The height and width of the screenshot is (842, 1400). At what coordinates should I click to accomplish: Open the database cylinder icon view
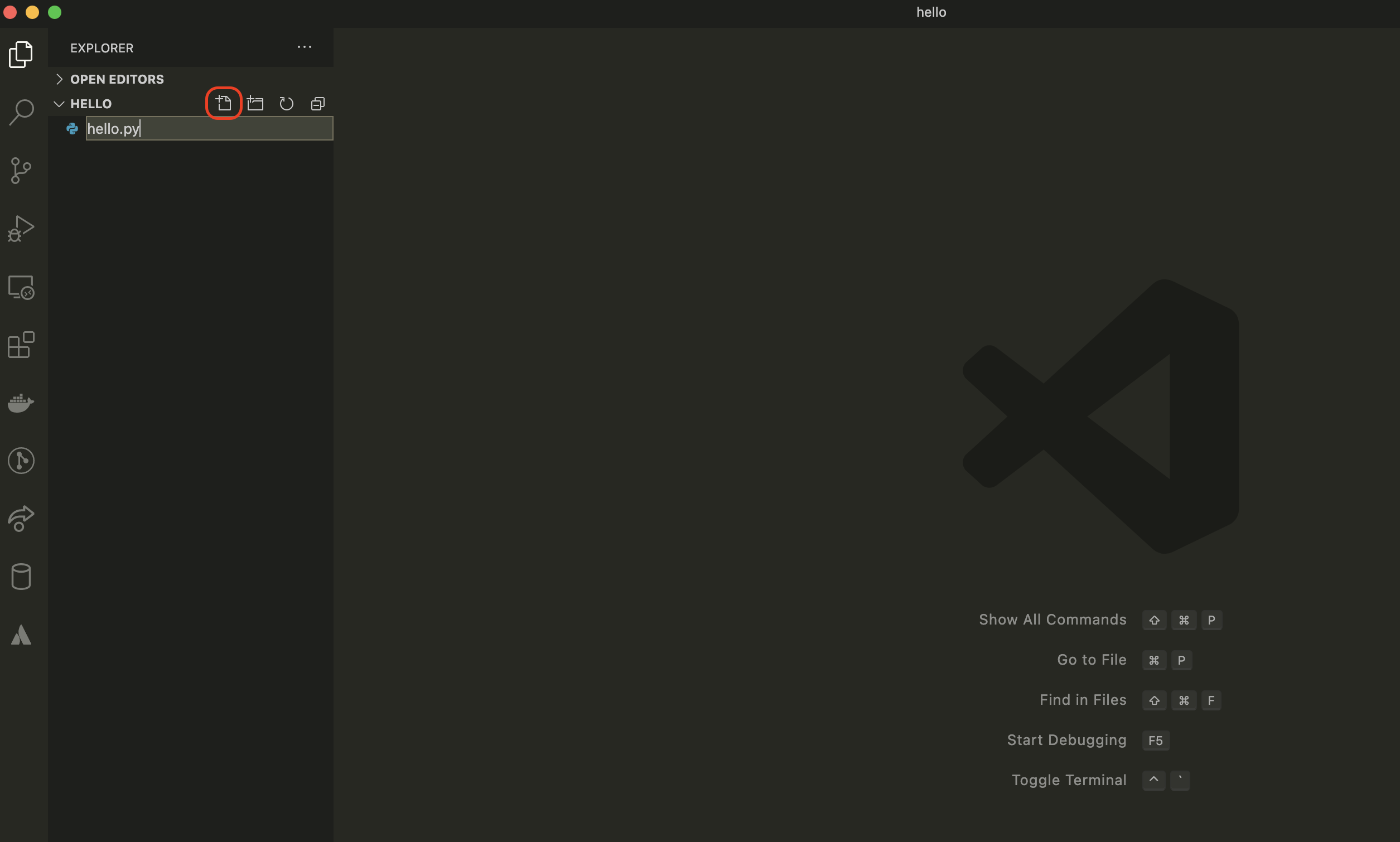point(22,577)
